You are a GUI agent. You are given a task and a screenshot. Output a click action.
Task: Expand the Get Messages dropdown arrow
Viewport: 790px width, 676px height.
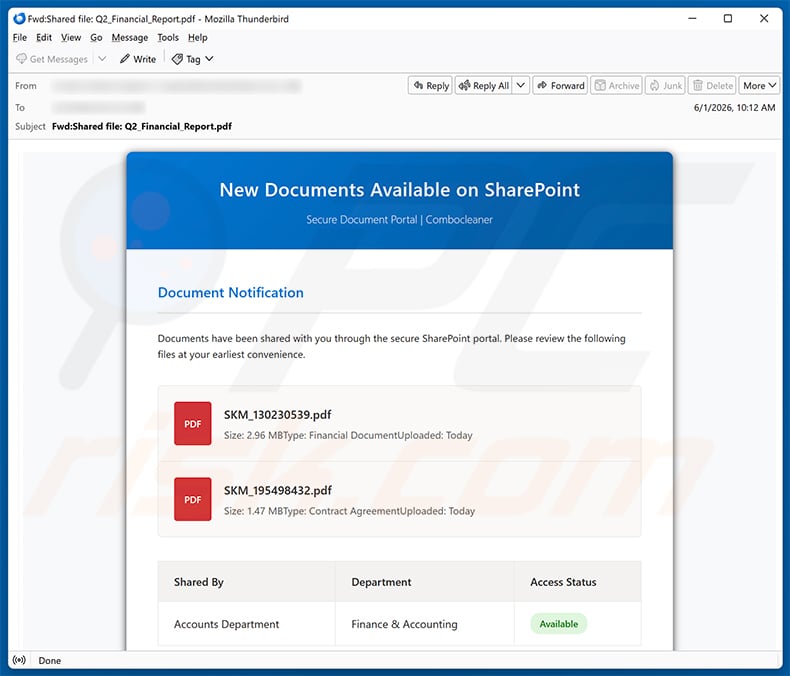pos(102,59)
